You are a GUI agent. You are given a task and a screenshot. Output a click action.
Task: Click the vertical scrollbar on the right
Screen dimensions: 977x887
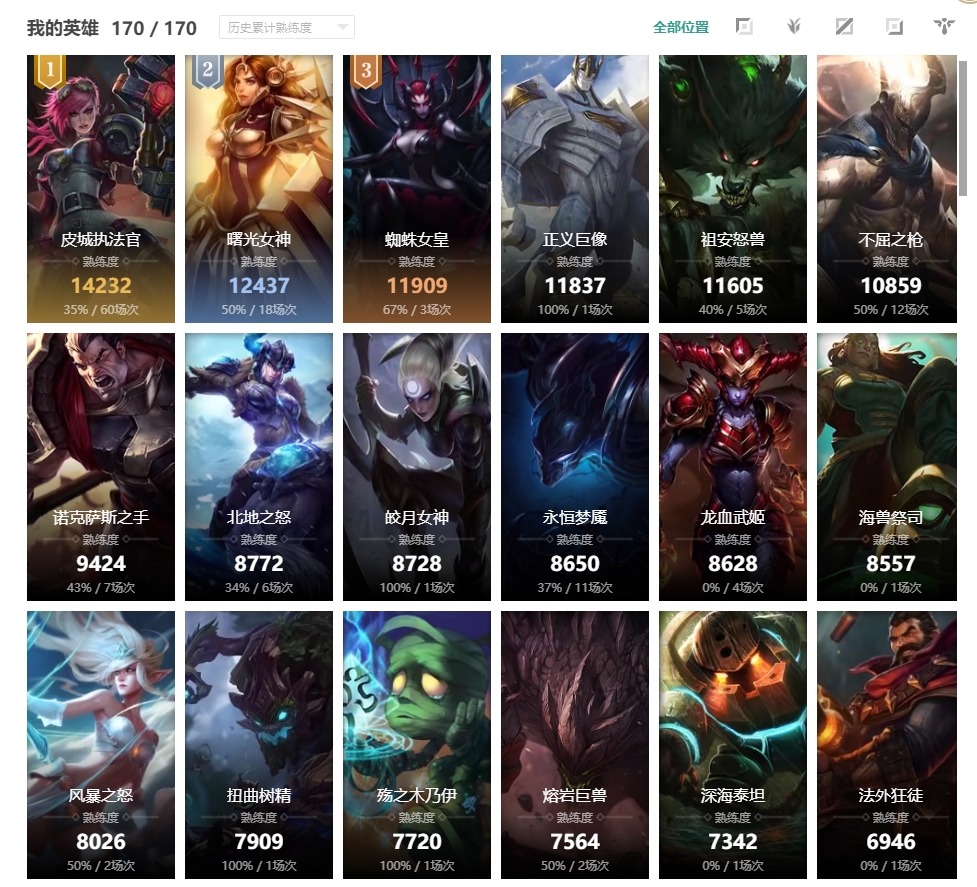click(963, 128)
